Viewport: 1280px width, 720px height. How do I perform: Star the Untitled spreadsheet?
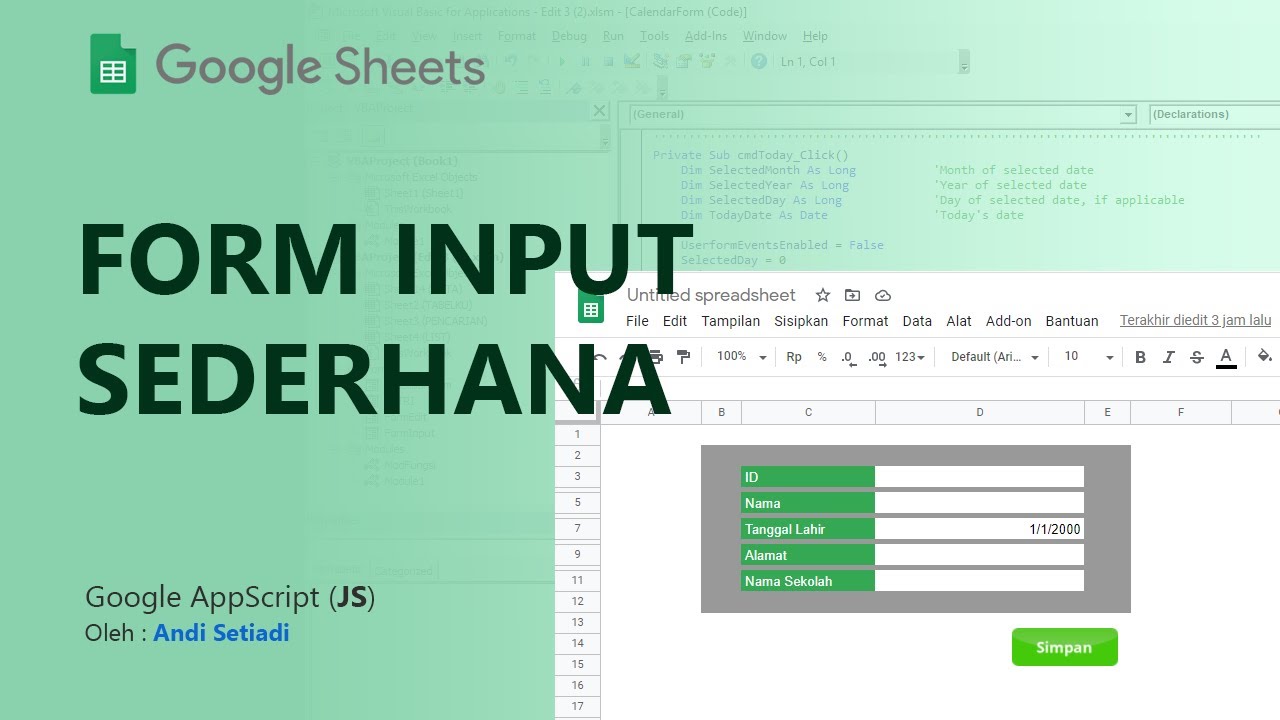coord(823,295)
